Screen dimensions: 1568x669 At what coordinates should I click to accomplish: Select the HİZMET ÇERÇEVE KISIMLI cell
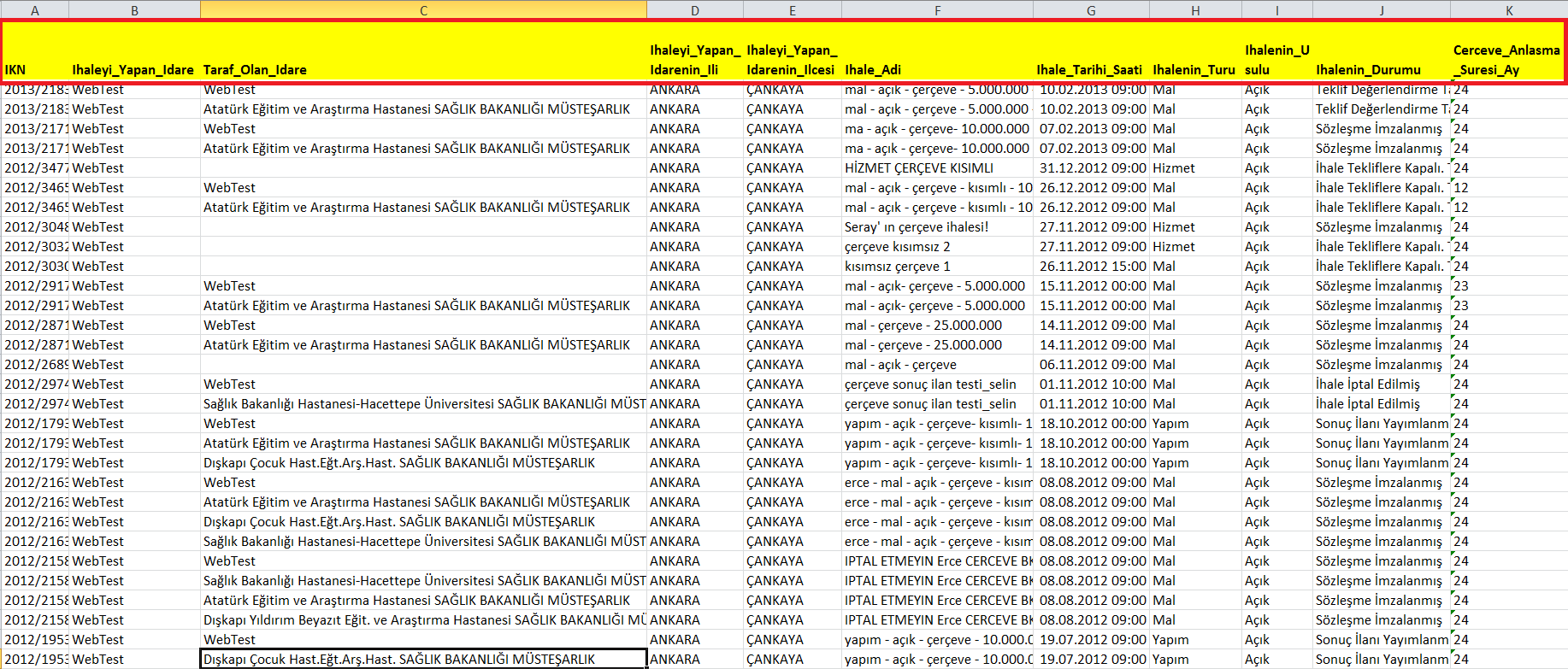pyautogui.click(x=937, y=168)
